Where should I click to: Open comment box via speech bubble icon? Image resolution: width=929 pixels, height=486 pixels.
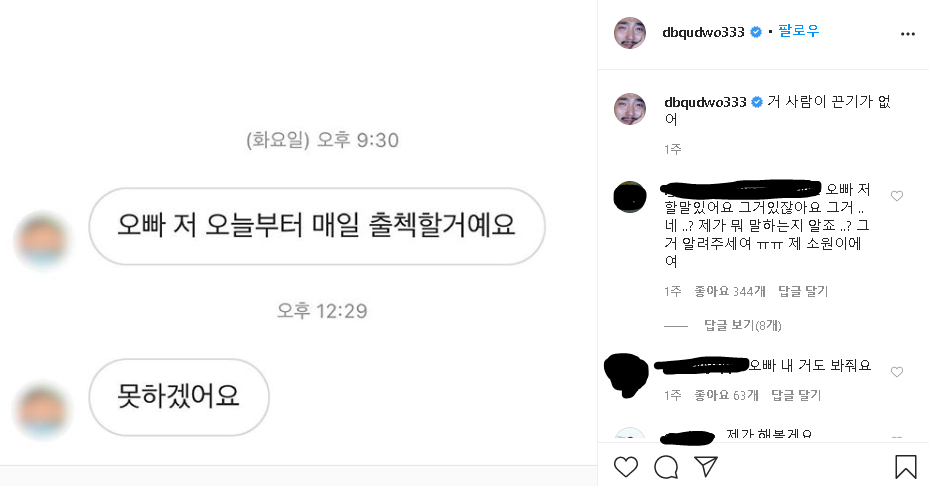tap(666, 467)
